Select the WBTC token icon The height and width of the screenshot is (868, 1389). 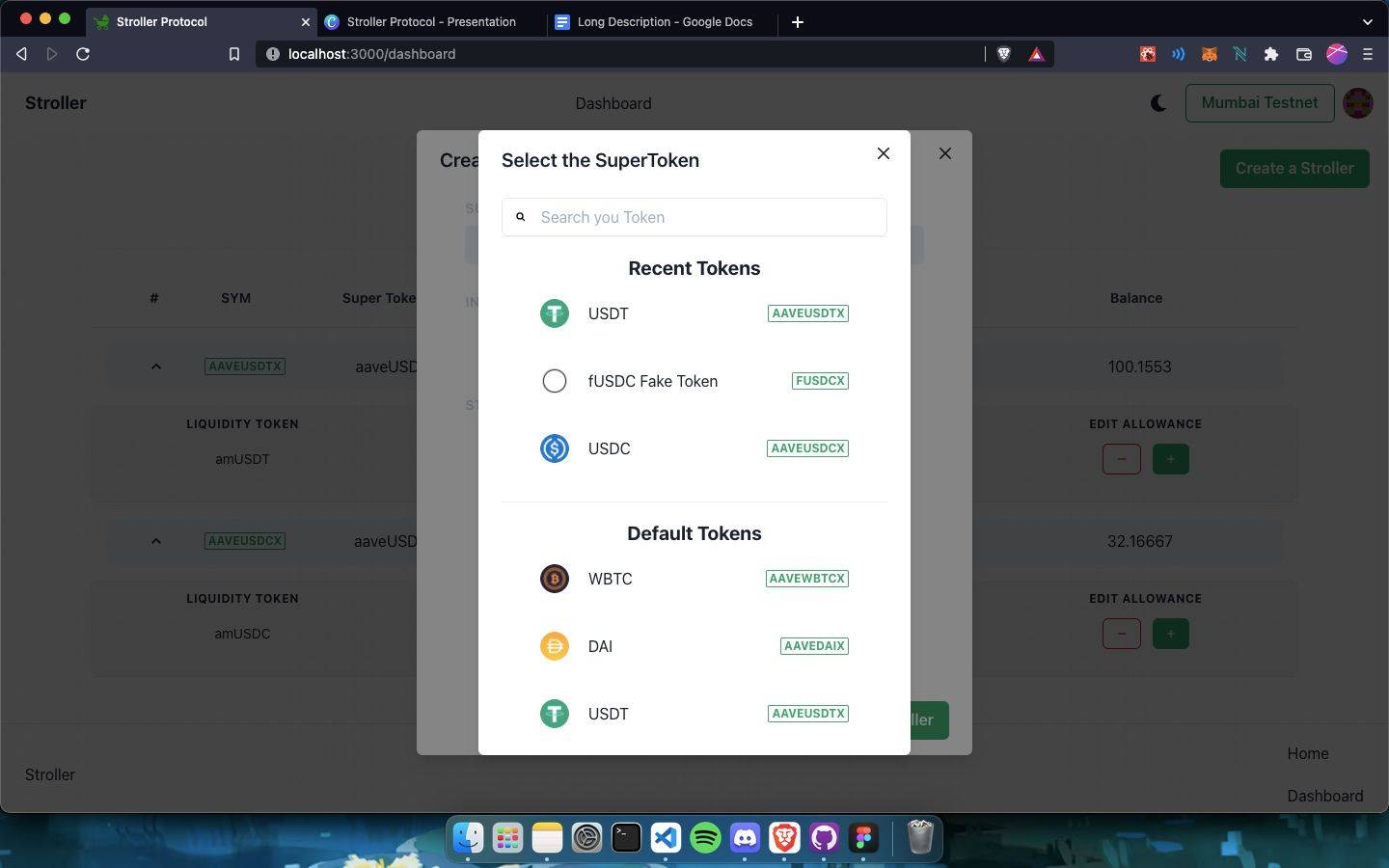554,579
